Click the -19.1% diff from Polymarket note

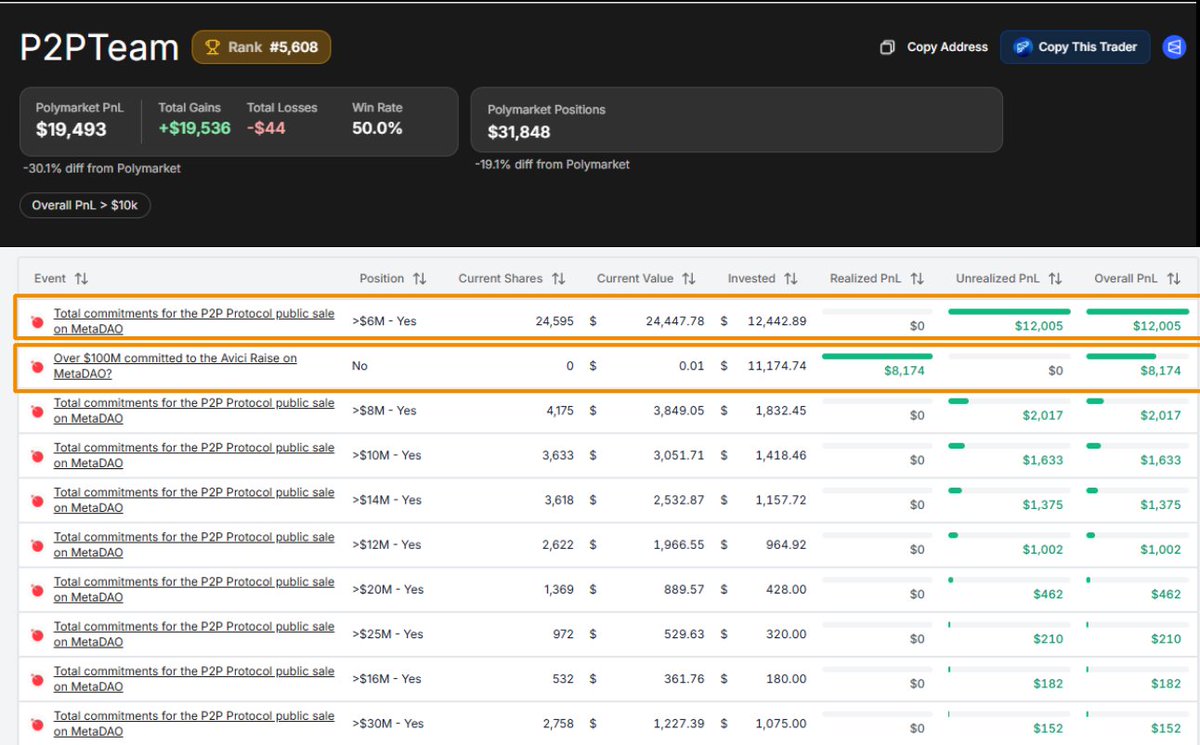552,164
